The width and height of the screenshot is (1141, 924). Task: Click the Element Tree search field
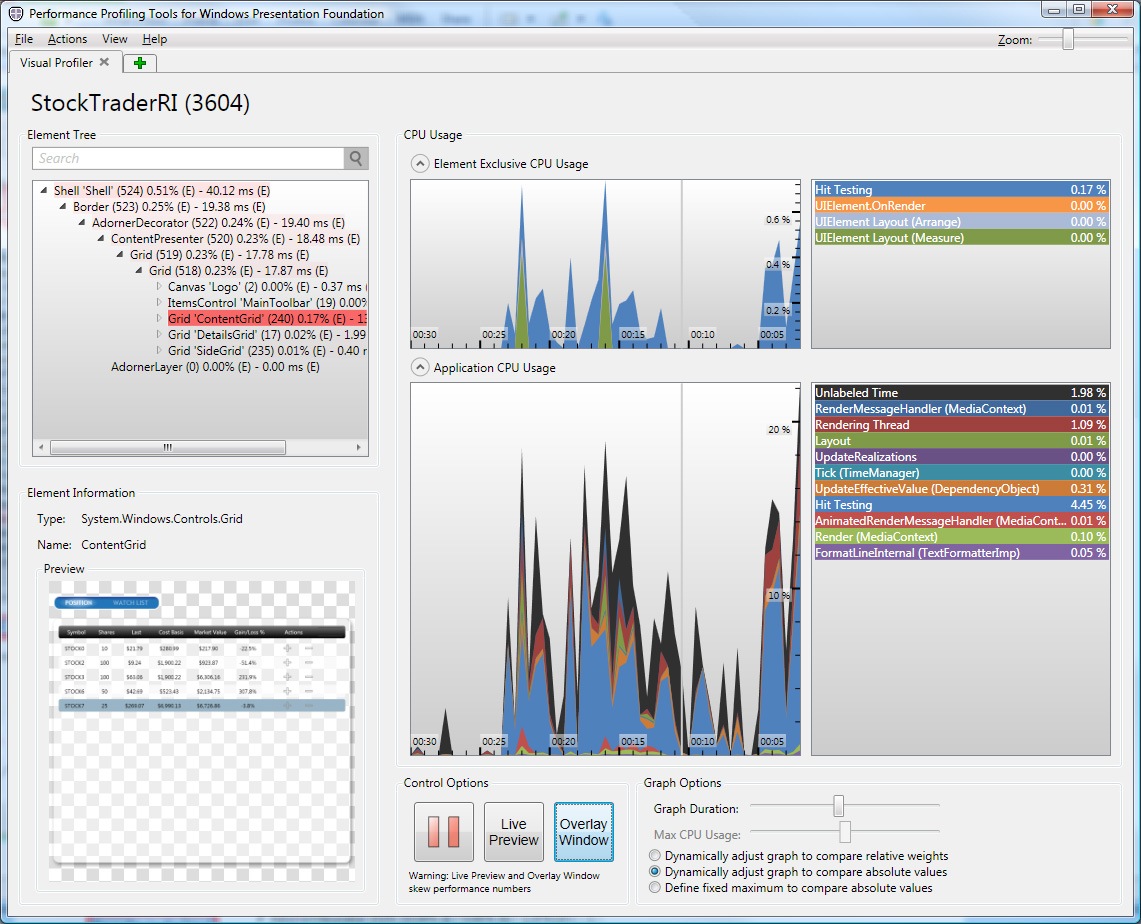point(188,159)
